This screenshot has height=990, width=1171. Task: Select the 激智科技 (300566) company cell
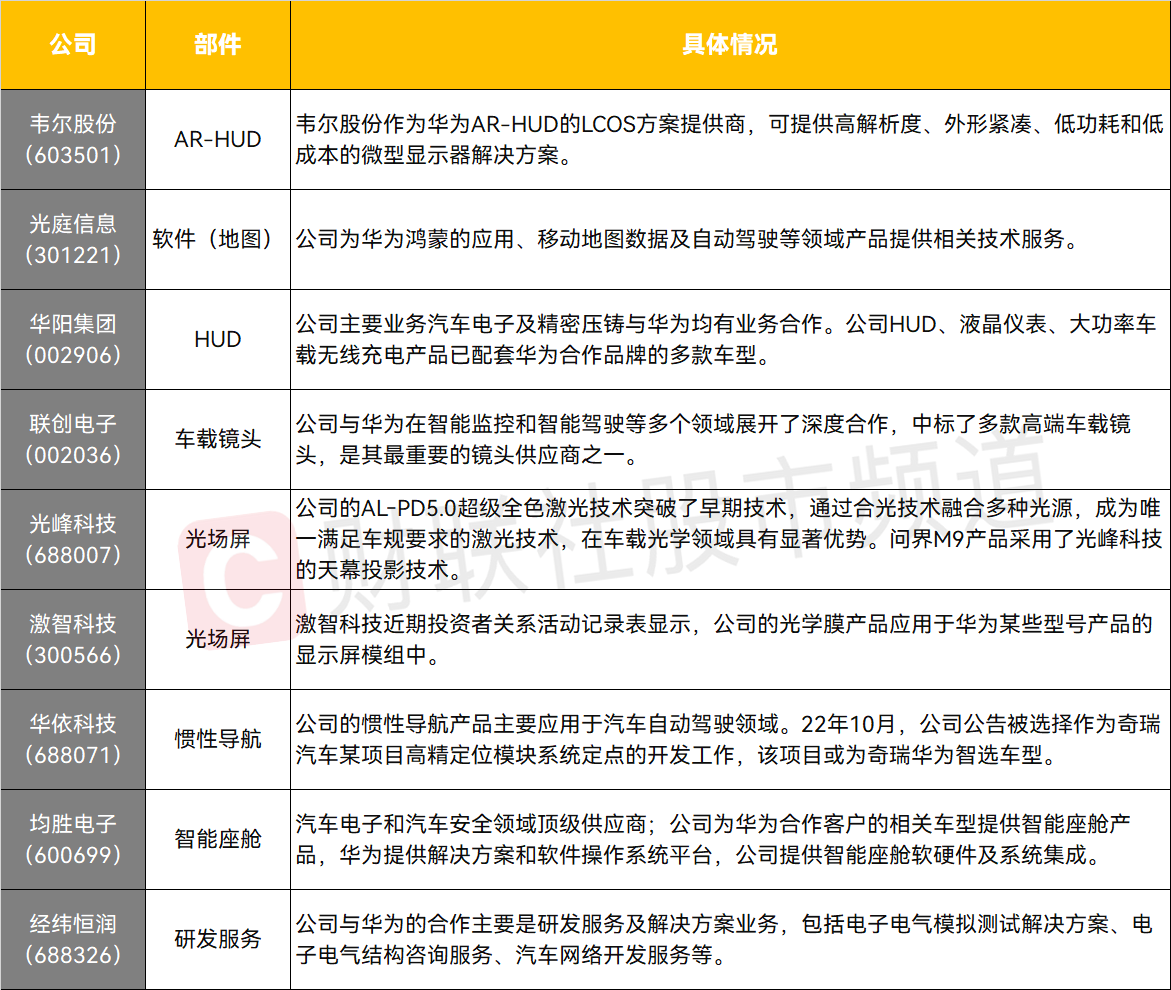[73, 640]
